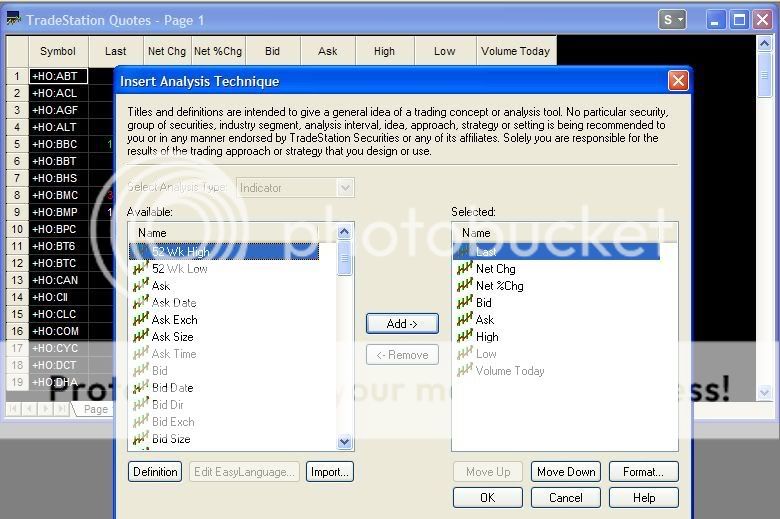Open Help for the dialog

point(644,498)
